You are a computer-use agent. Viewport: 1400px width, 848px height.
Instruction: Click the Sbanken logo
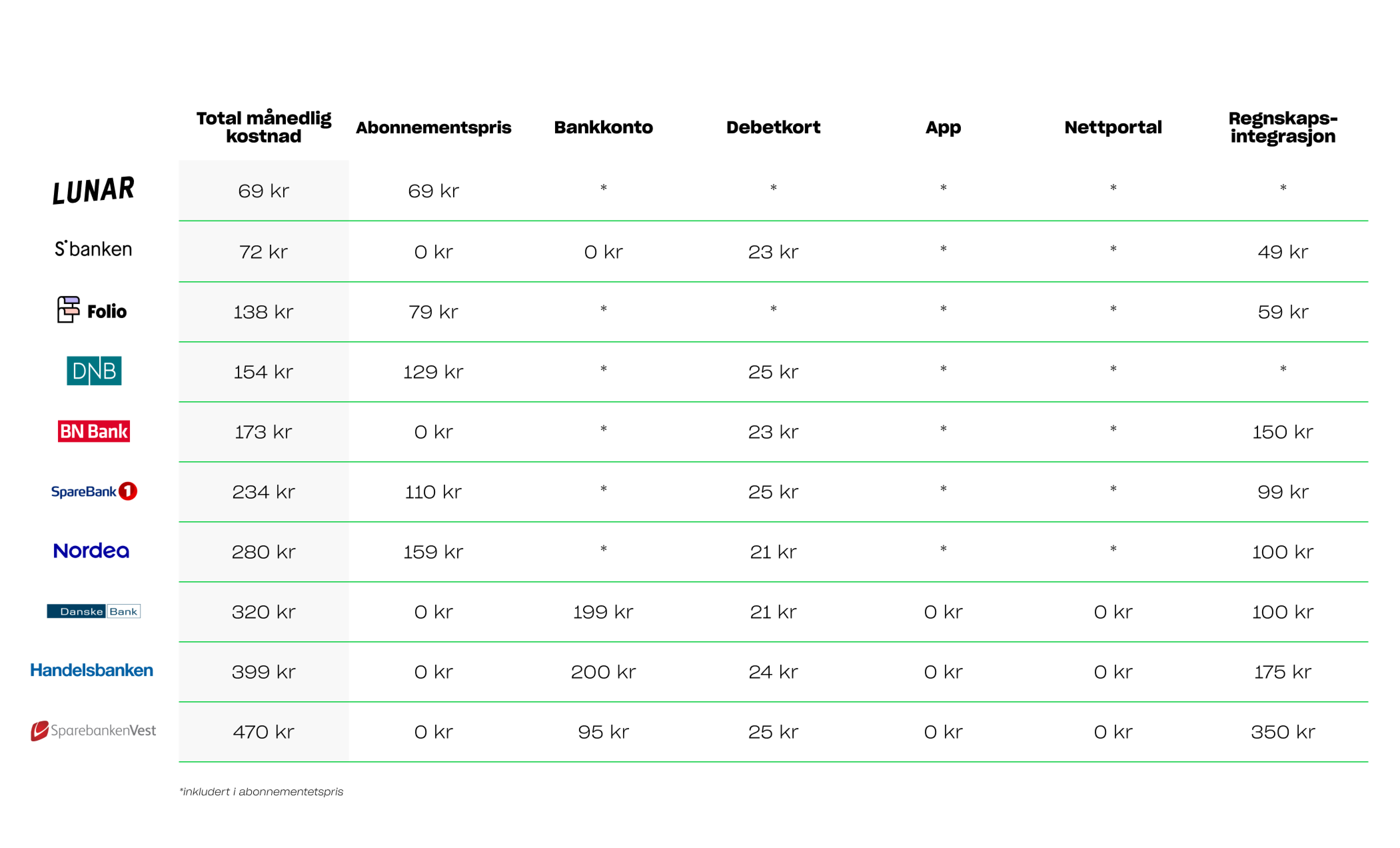(x=93, y=249)
